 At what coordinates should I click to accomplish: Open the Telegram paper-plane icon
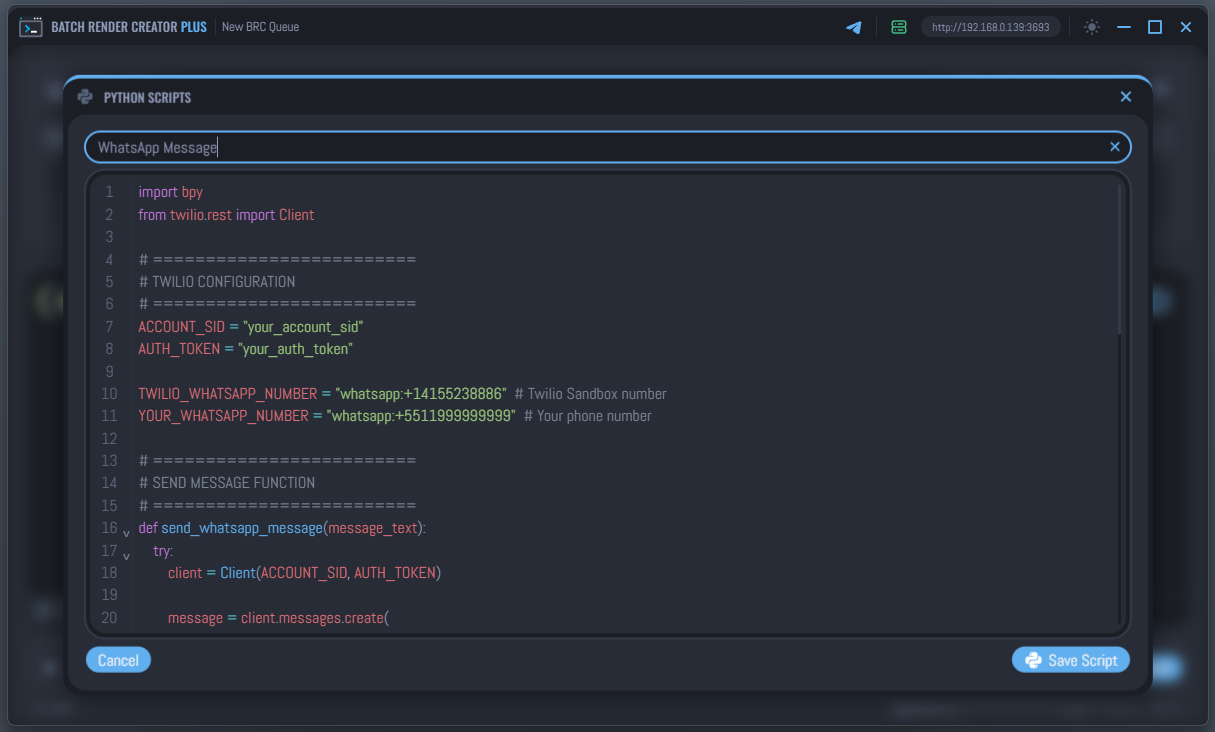[853, 27]
